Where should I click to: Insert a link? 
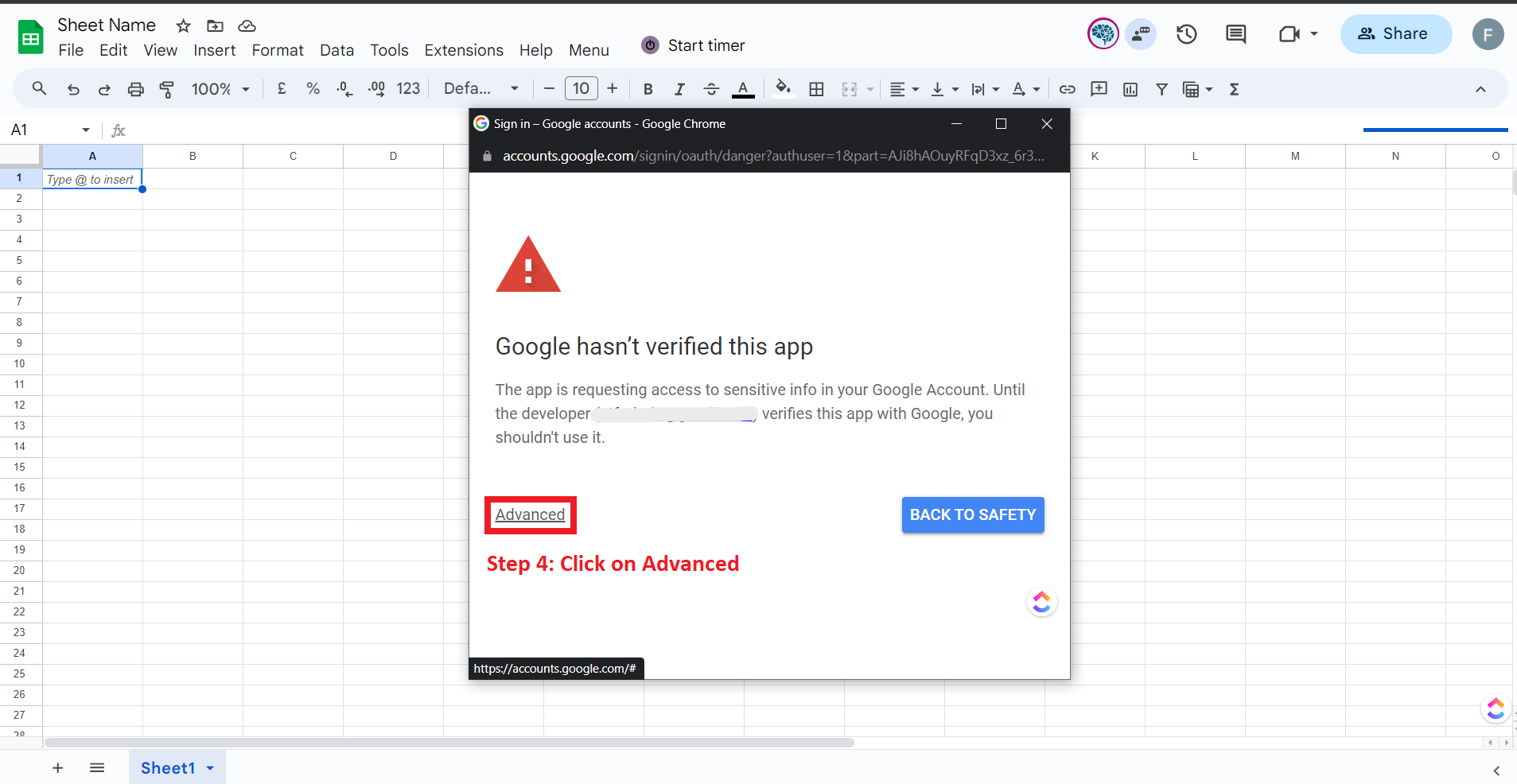point(1067,89)
